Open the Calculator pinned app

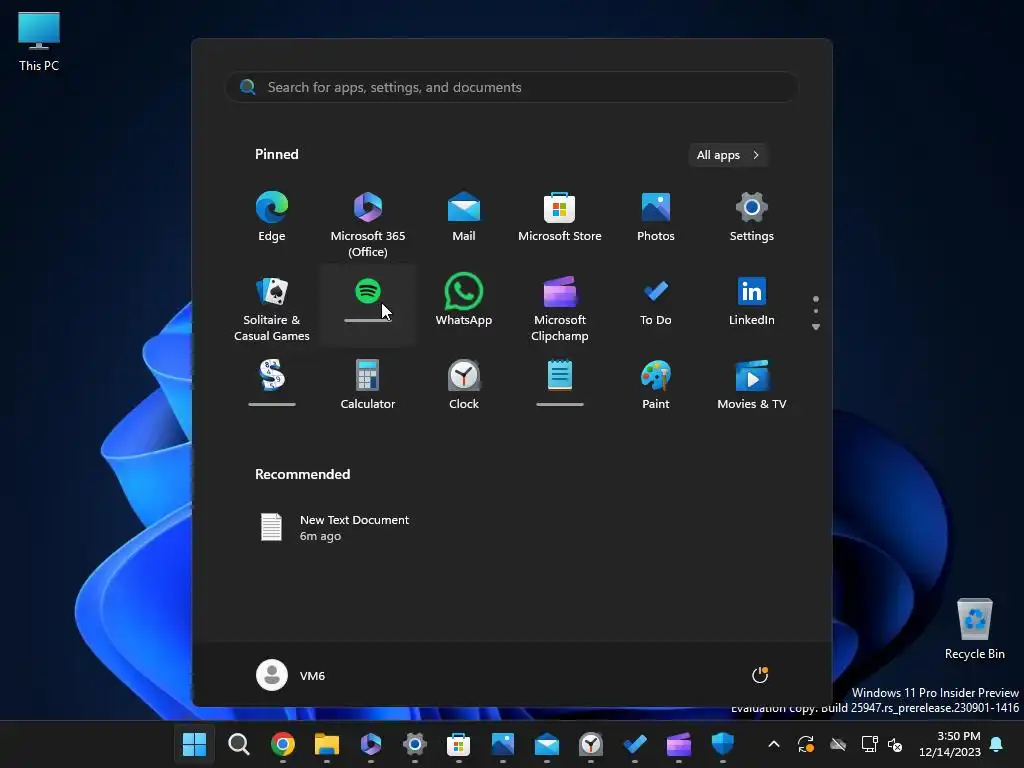click(x=368, y=385)
